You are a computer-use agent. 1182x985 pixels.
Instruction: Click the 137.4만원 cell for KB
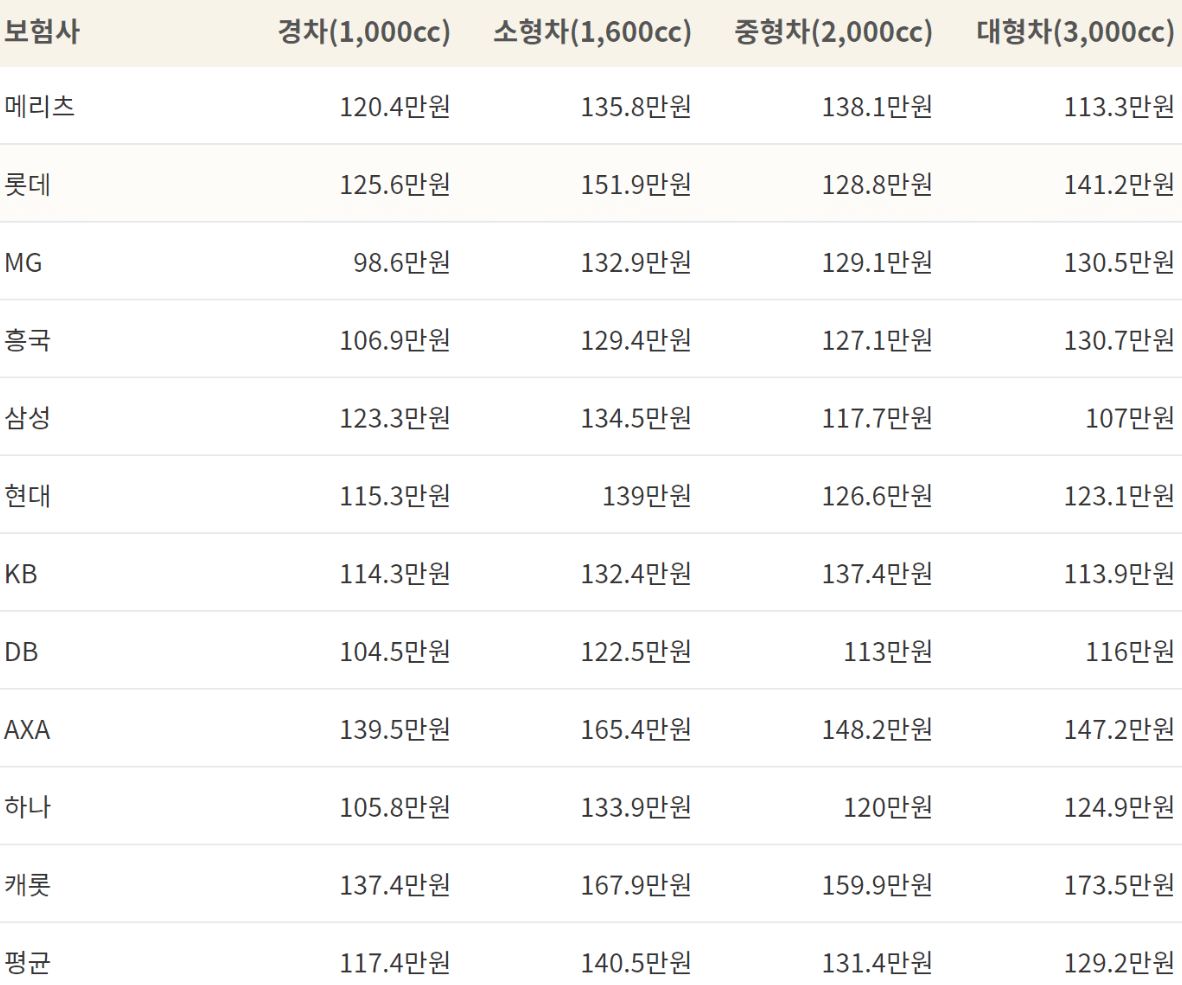coord(877,574)
